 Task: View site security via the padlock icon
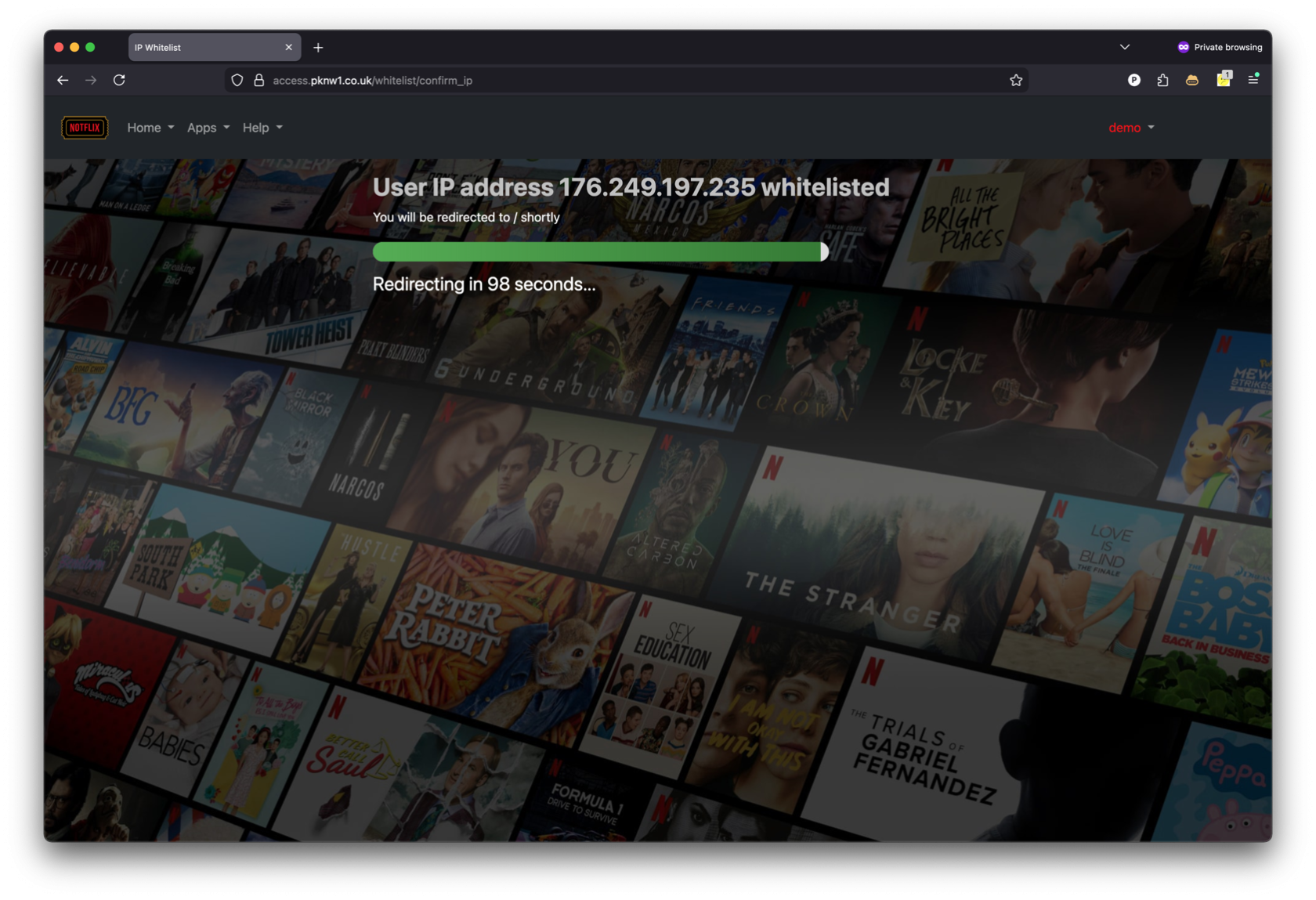pos(258,80)
